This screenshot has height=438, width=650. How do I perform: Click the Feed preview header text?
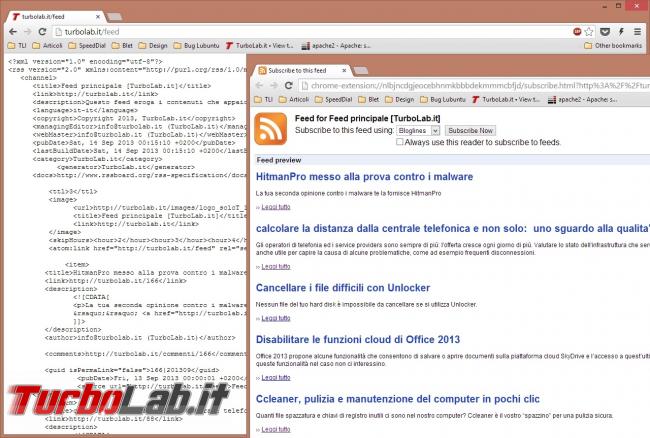click(x=279, y=160)
